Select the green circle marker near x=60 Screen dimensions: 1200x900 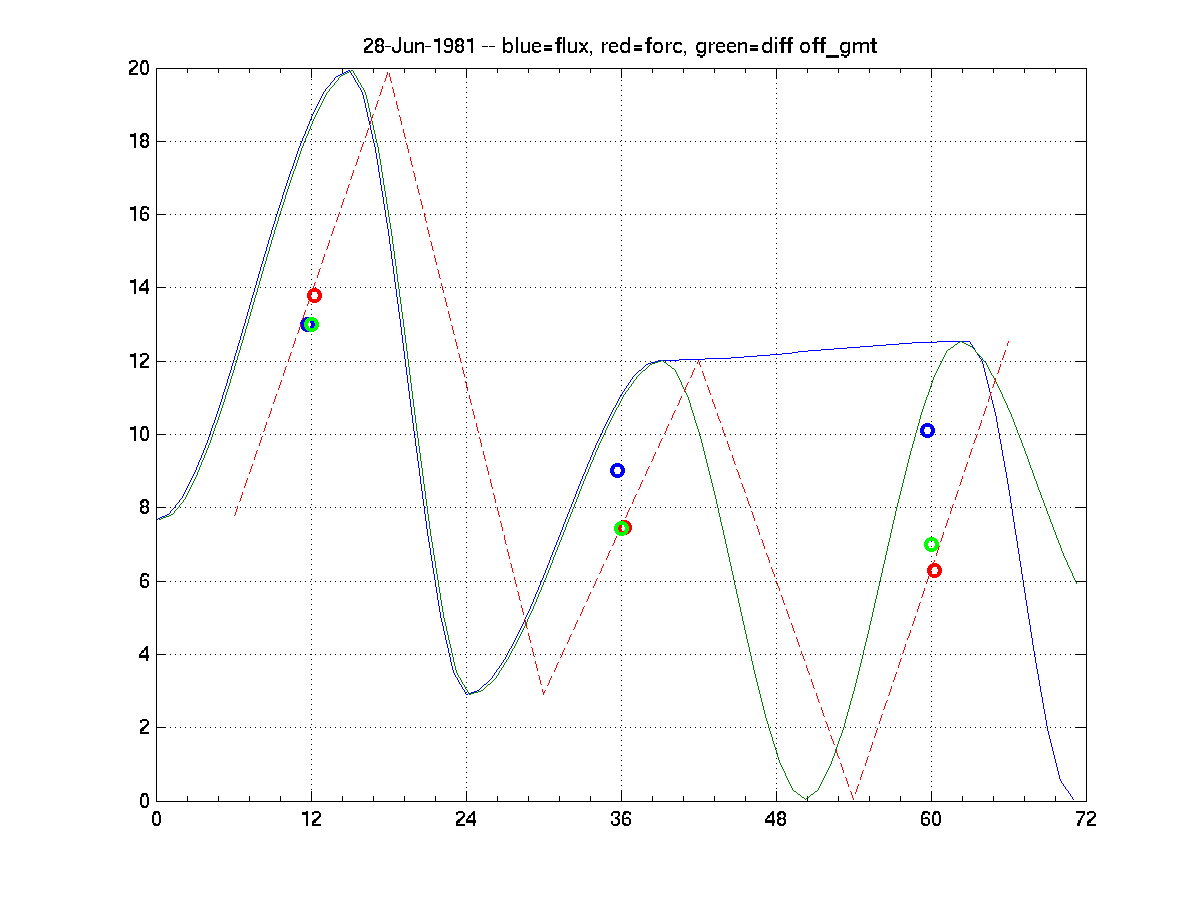click(931, 544)
